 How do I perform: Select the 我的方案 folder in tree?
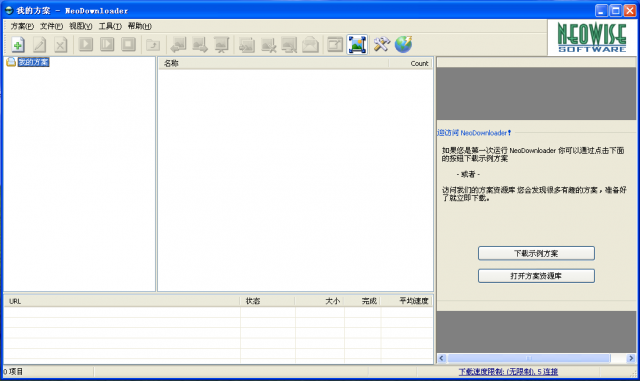[x=33, y=62]
